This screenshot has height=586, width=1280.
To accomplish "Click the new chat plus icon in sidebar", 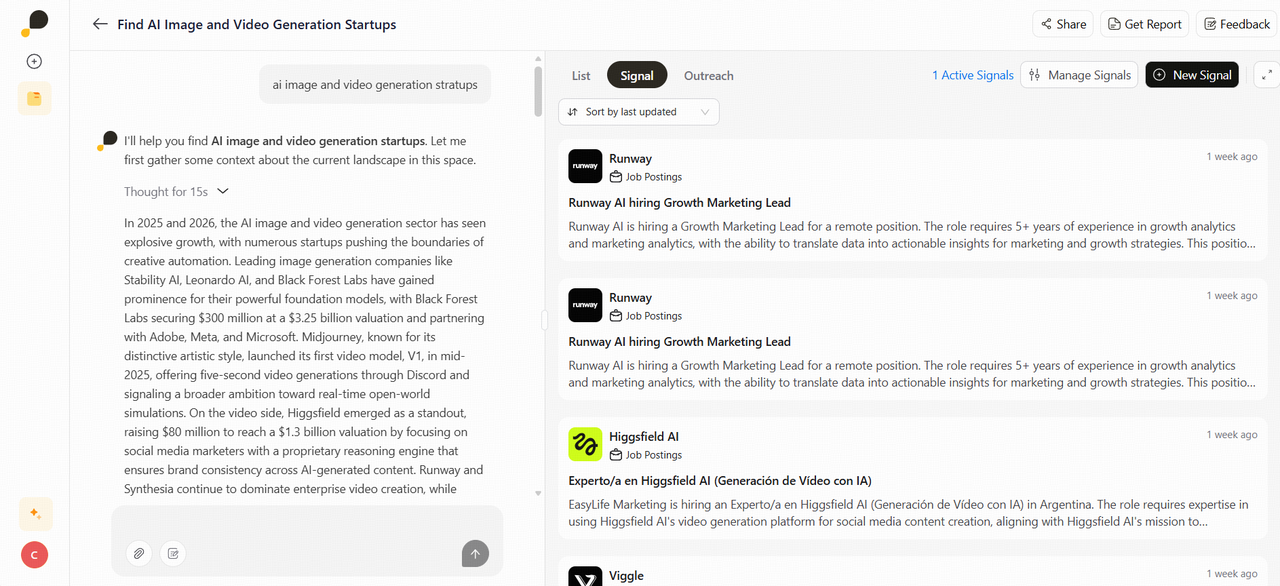I will point(34,62).
